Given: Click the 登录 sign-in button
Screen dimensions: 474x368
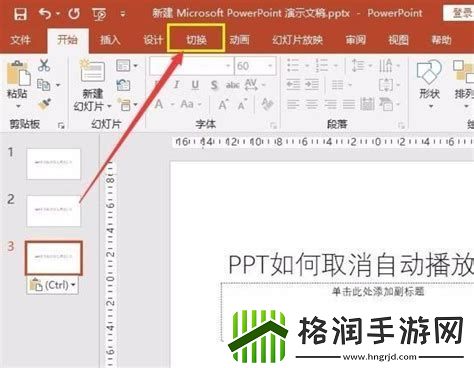Looking at the screenshot, I should (x=459, y=13).
